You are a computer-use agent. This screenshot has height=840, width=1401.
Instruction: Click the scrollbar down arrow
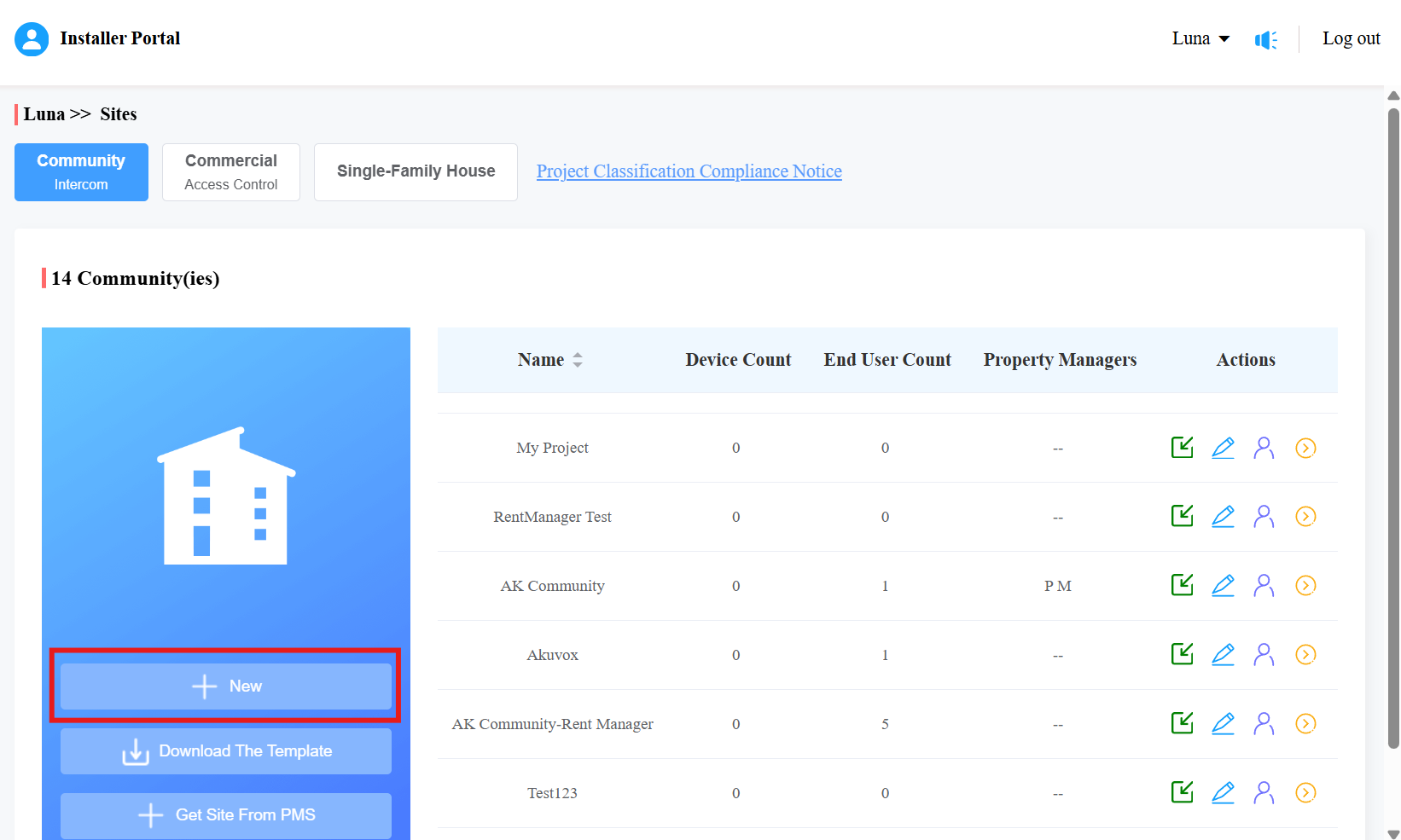(x=1394, y=833)
